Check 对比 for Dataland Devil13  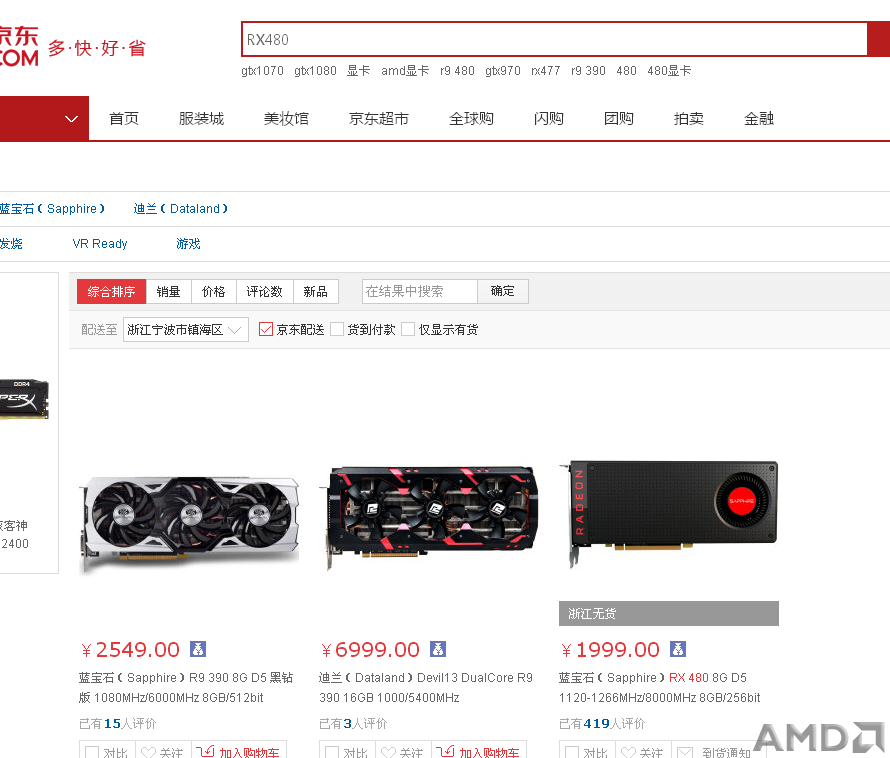pyautogui.click(x=332, y=752)
